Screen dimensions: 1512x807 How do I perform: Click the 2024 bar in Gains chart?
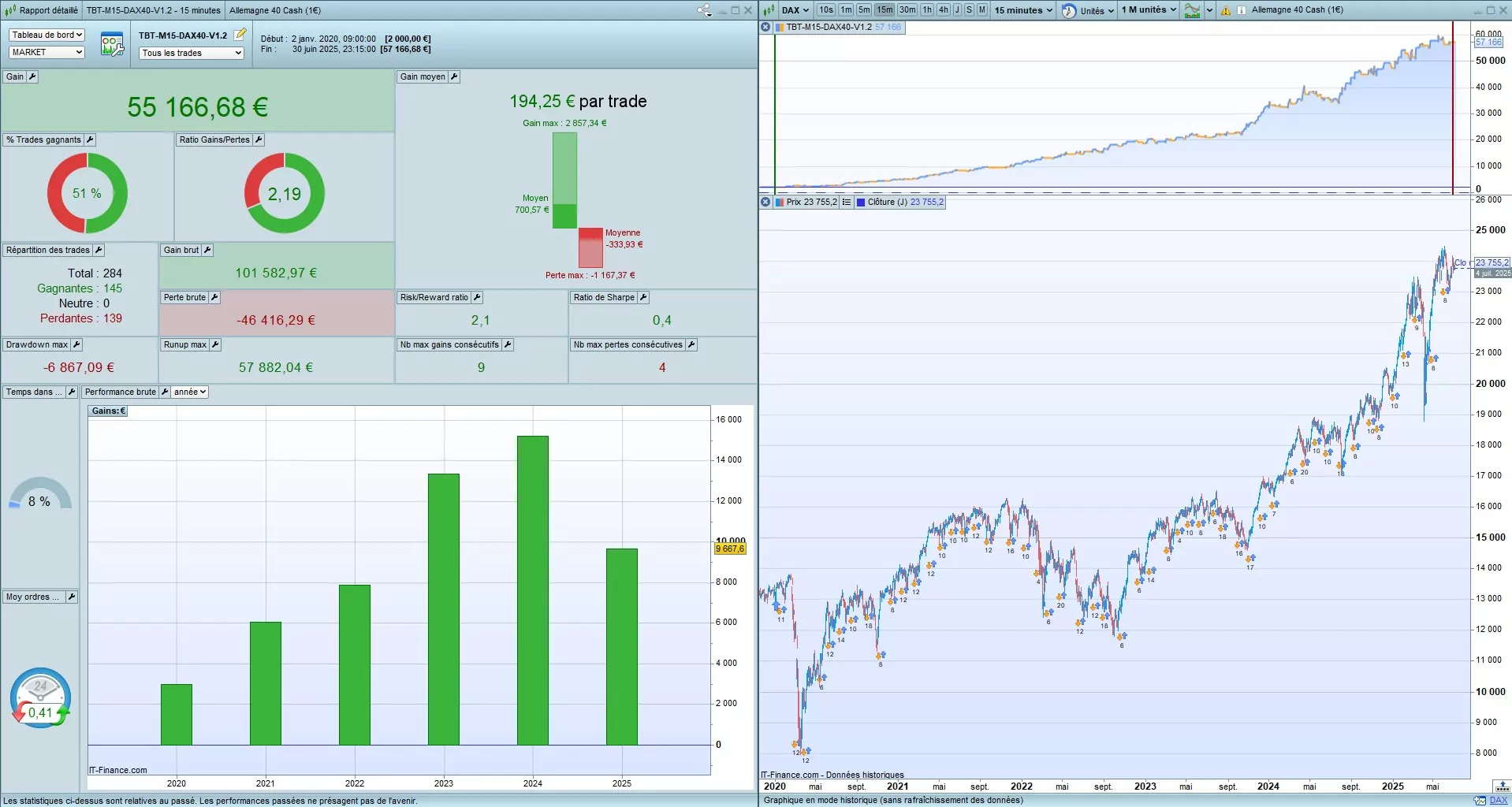pyautogui.click(x=533, y=590)
